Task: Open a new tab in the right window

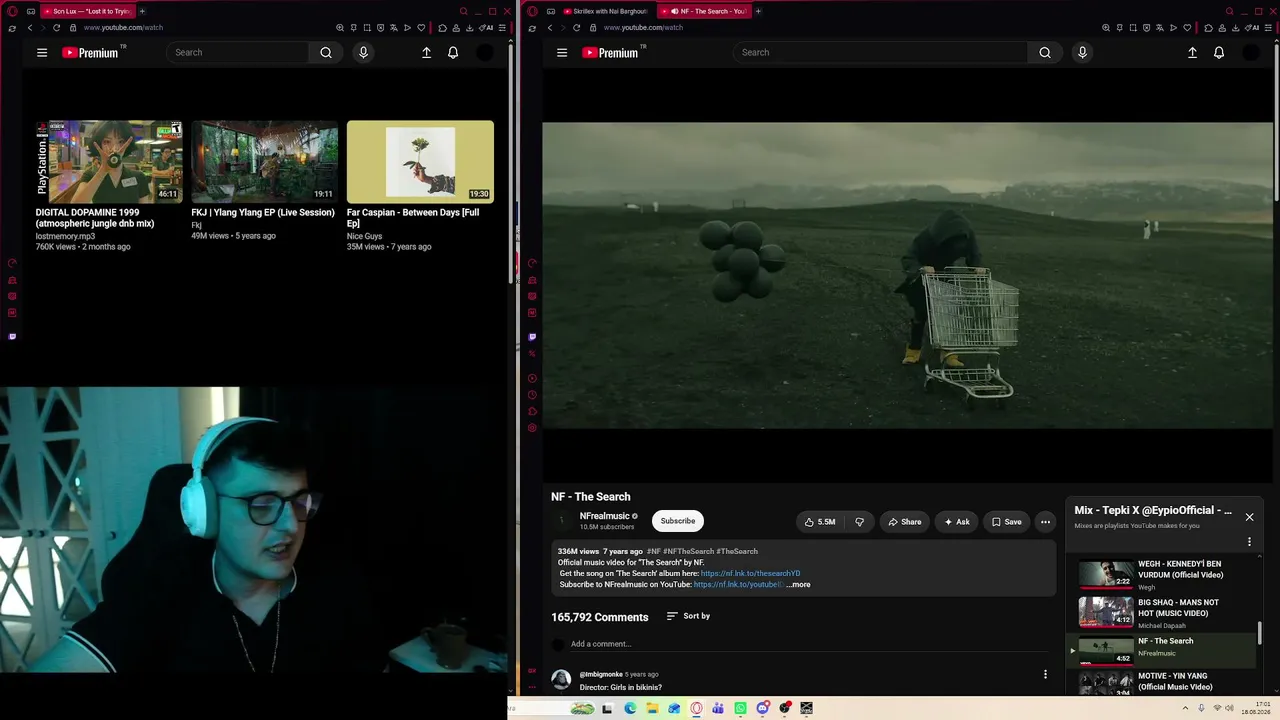Action: [758, 11]
